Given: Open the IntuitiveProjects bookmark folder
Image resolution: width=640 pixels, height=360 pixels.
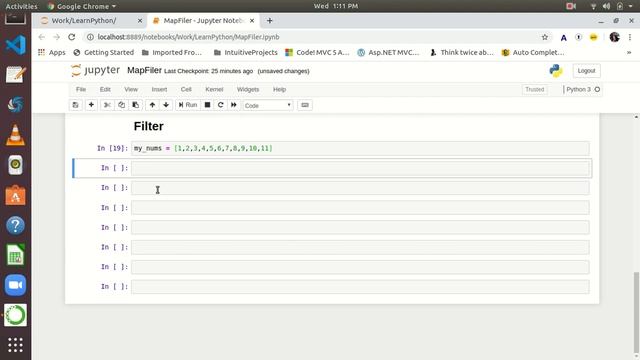Looking at the screenshot, I should (245, 52).
